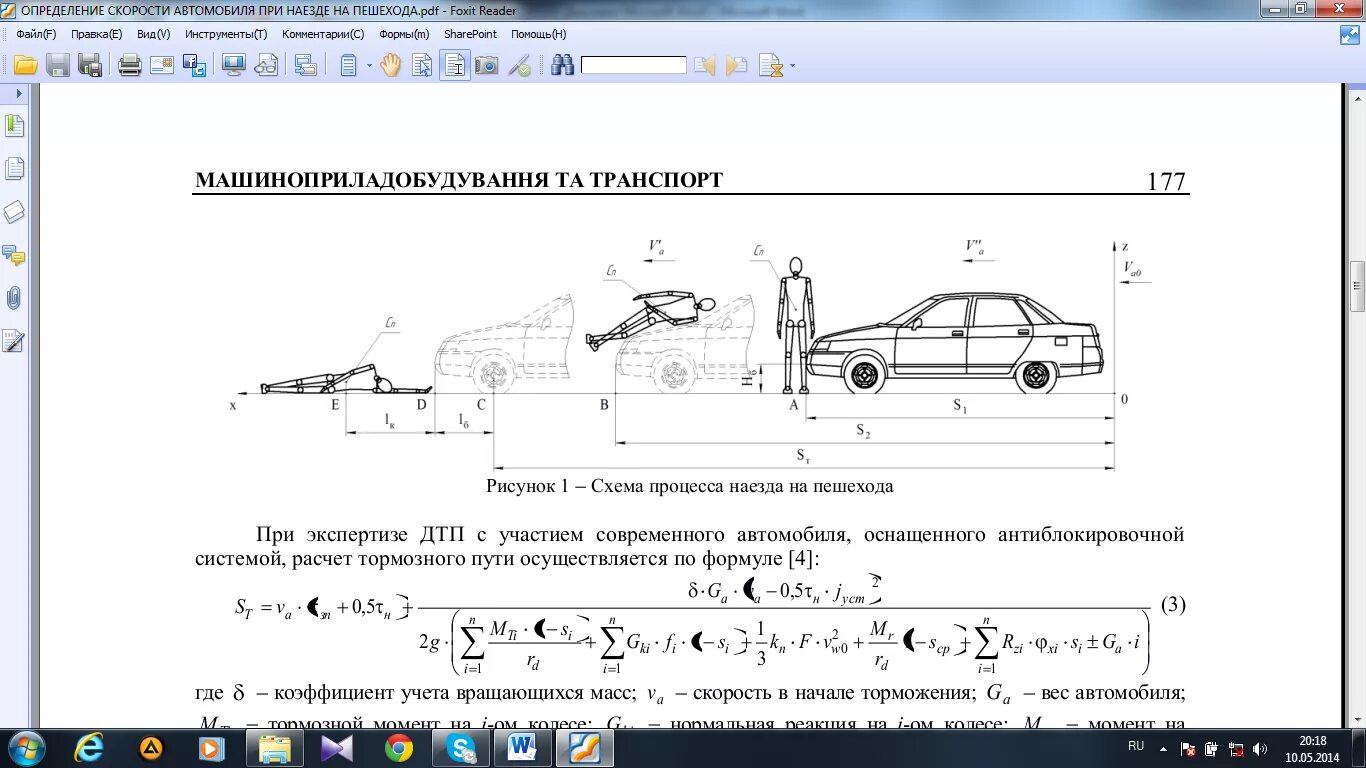Viewport: 1366px width, 768px height.
Task: Click the Find Previous arrow icon
Action: pyautogui.click(x=705, y=66)
